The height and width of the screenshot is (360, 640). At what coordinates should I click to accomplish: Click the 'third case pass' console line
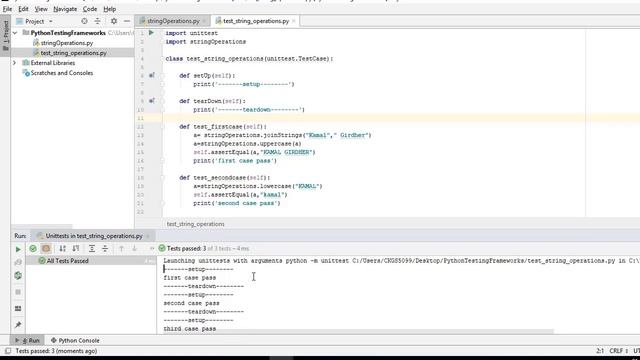click(x=190, y=329)
